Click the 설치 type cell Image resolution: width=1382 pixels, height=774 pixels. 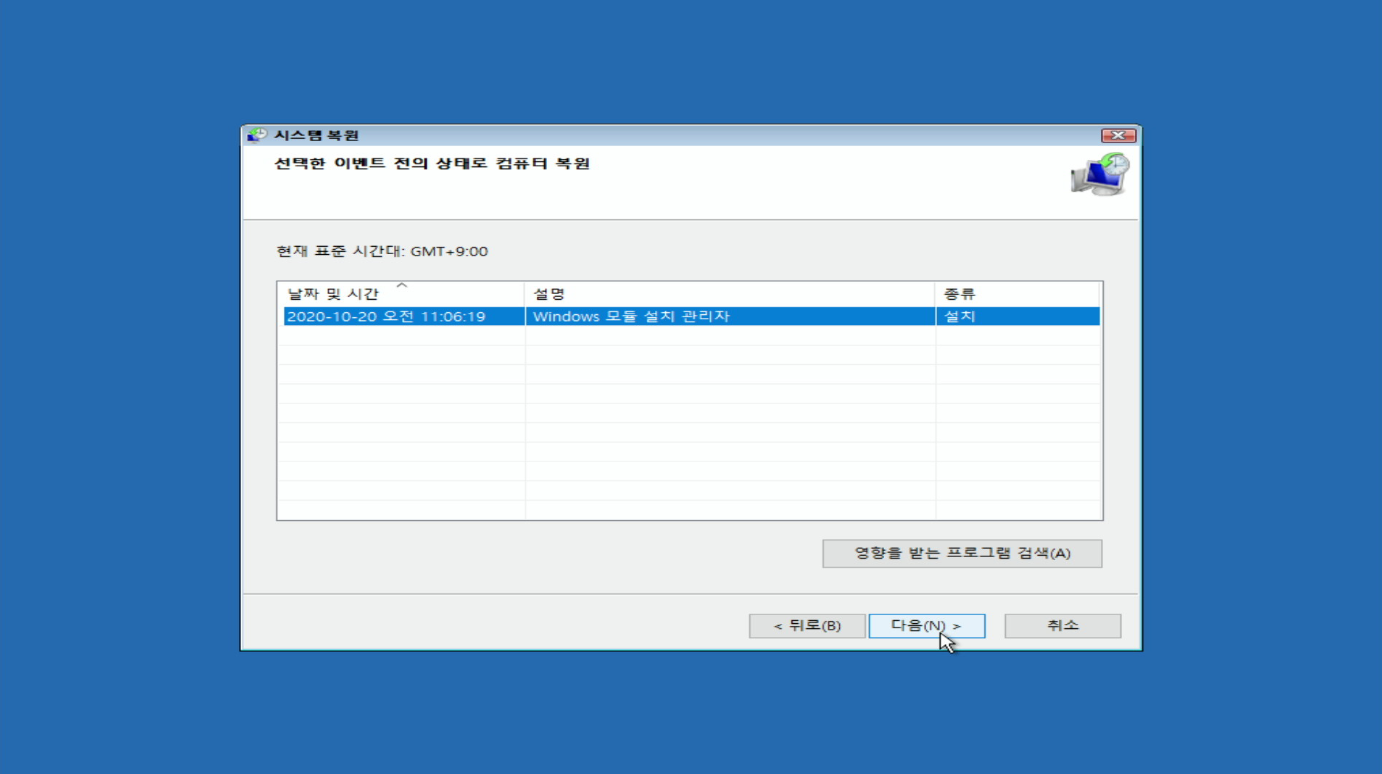coord(1018,316)
